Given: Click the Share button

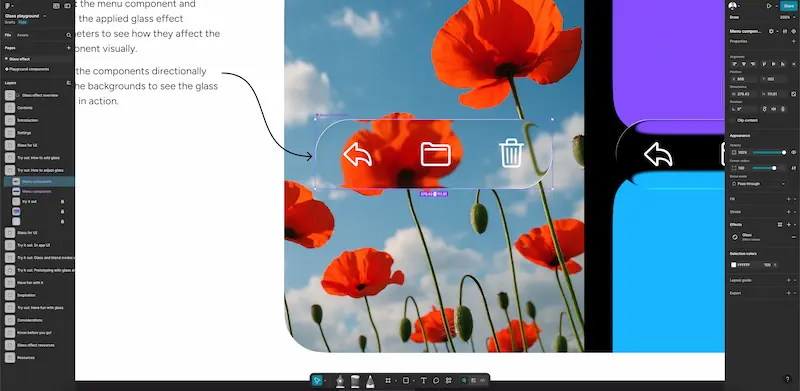Looking at the screenshot, I should 789,6.
